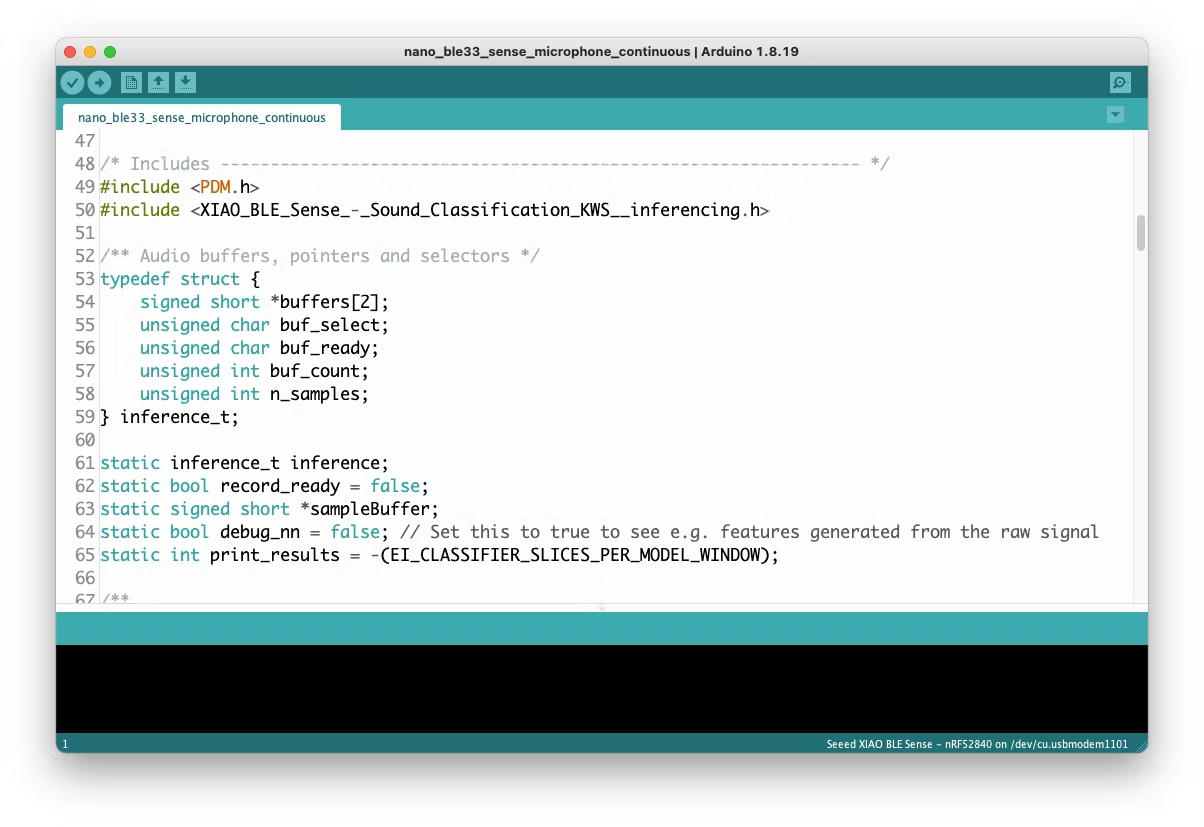This screenshot has width=1204, height=827.
Task: Click the red close window button
Action: pyautogui.click(x=70, y=52)
